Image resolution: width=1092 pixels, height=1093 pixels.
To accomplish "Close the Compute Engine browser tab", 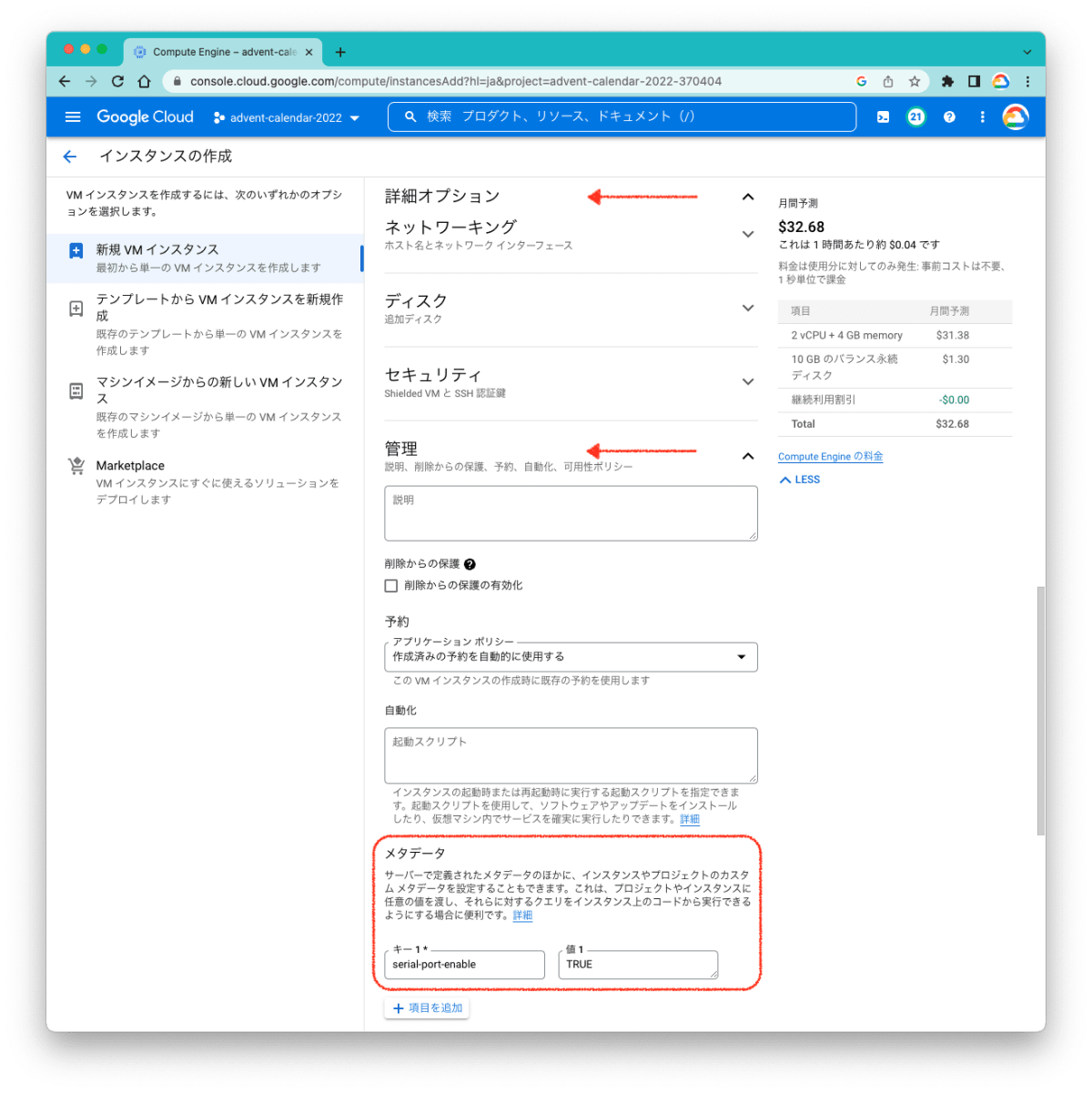I will tap(308, 52).
